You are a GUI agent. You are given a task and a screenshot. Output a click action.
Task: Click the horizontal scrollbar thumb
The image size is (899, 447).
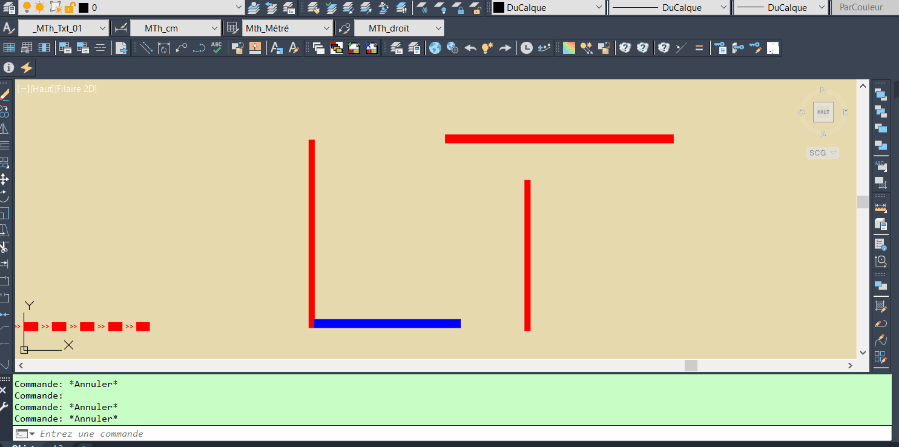coord(691,365)
